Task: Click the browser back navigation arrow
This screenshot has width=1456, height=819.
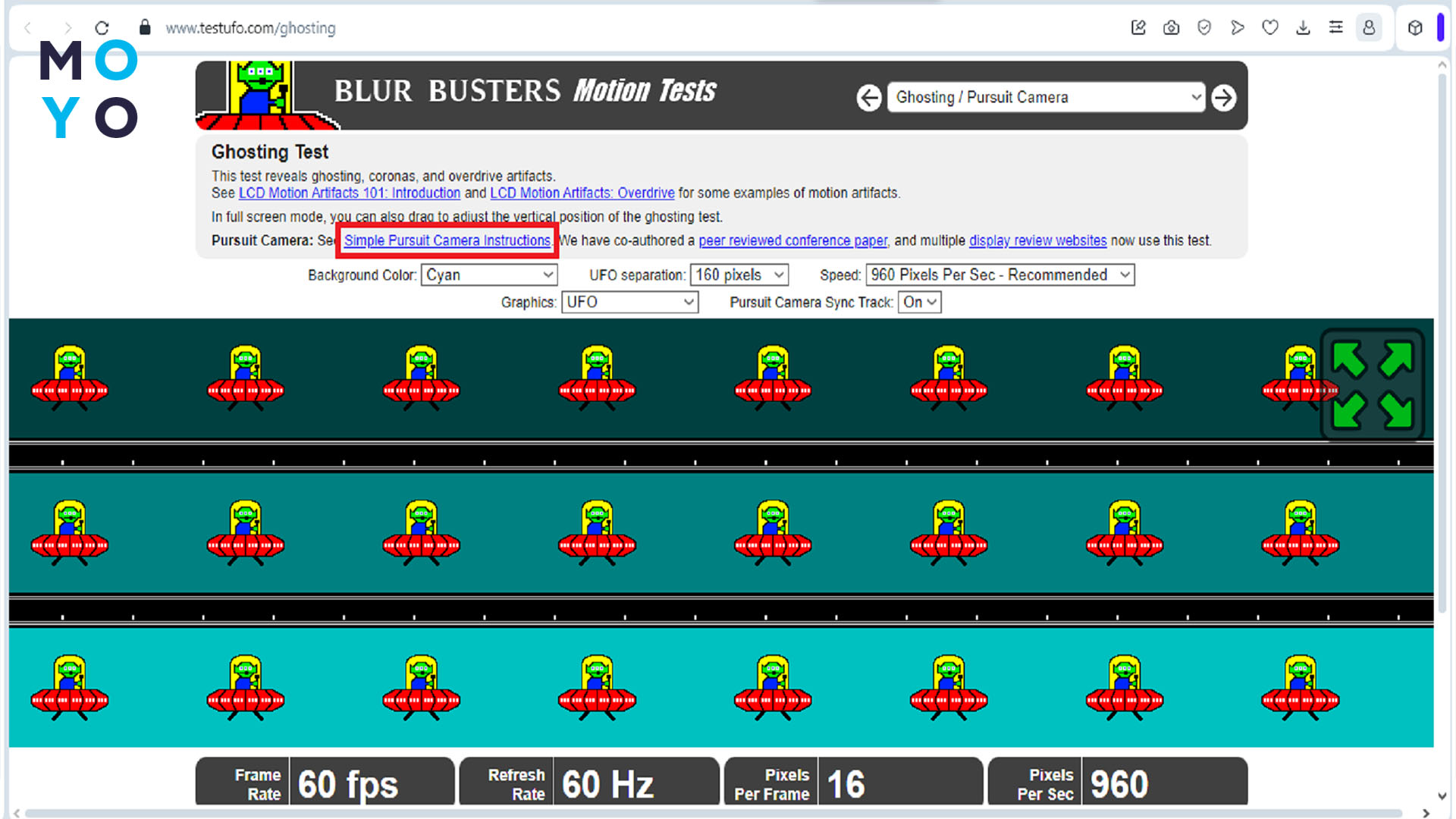Action: click(x=27, y=27)
